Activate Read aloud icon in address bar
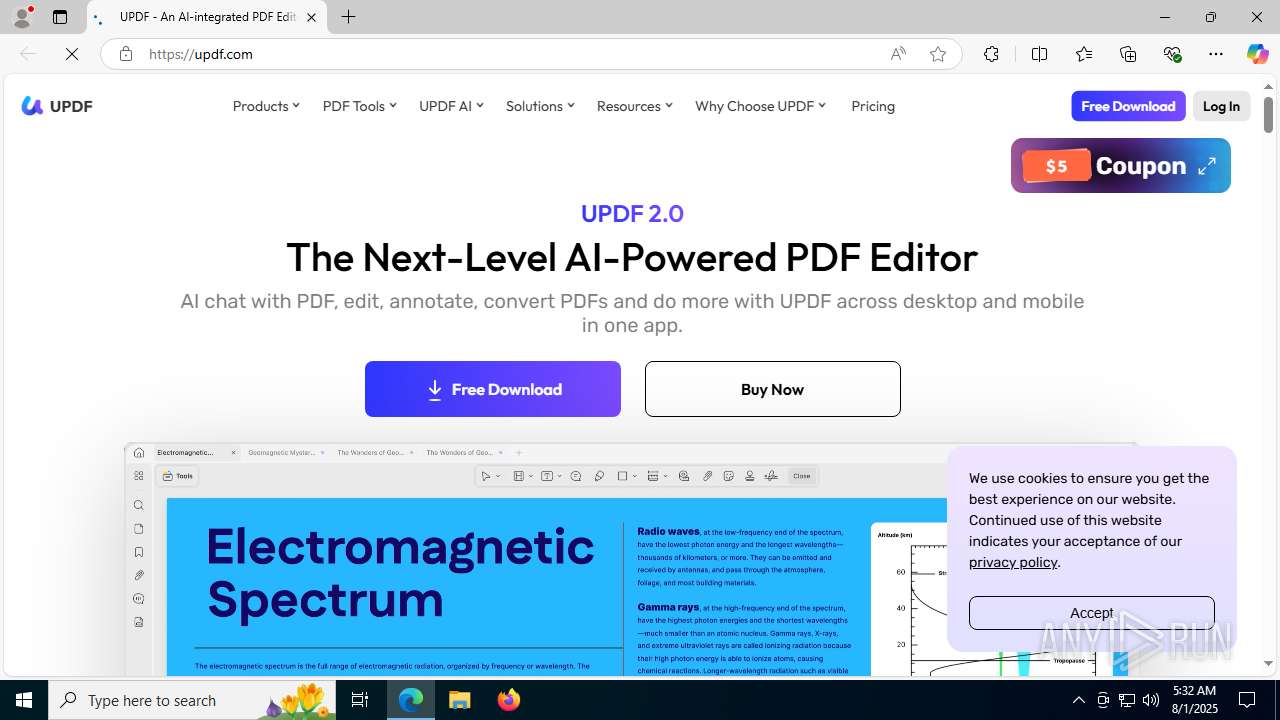Screen dimensions: 1280x720 [898, 54]
